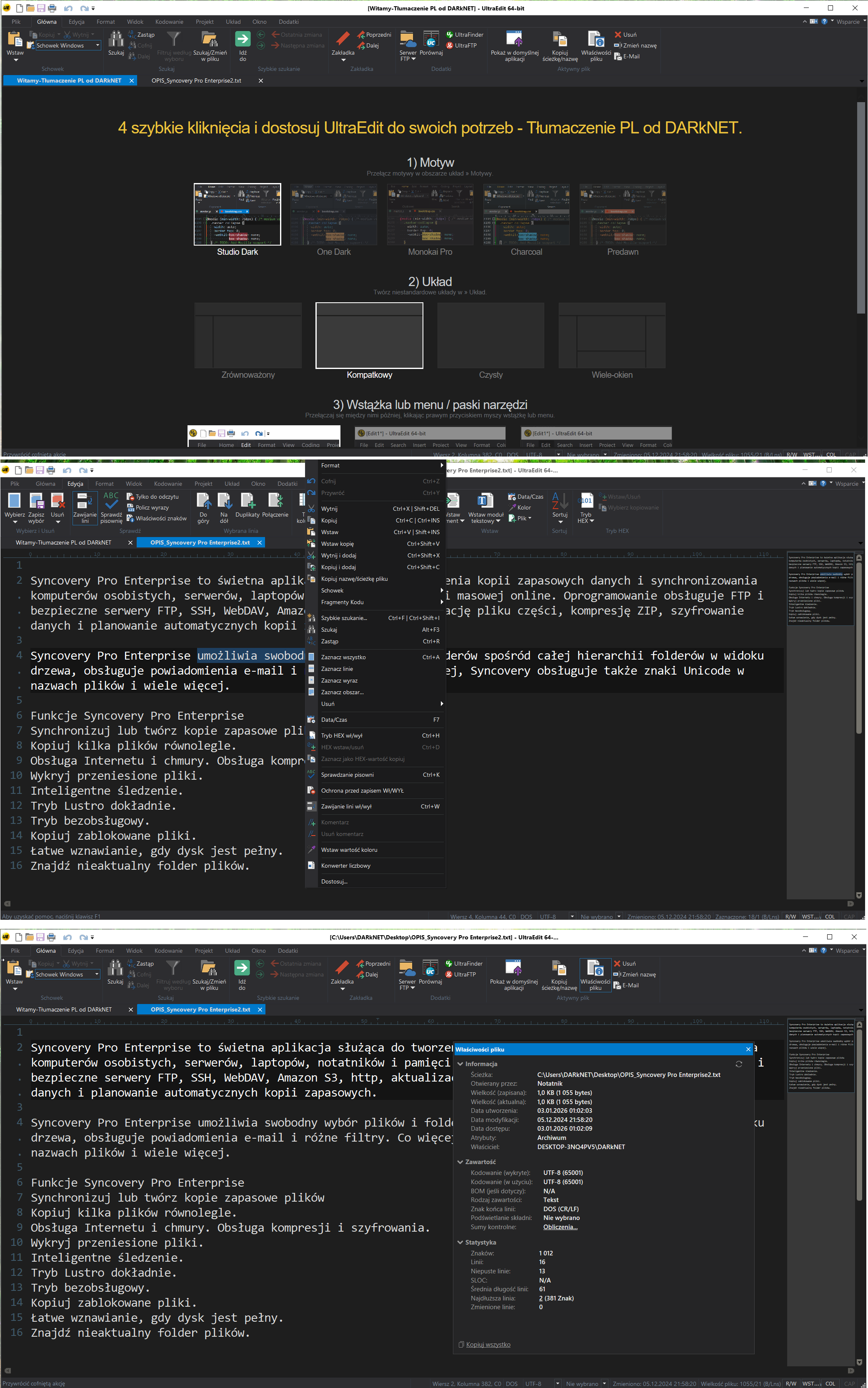Image resolution: width=868 pixels, height=1388 pixels.
Task: Click the Duplikaty icon in Edycja ribbon
Action: (248, 501)
